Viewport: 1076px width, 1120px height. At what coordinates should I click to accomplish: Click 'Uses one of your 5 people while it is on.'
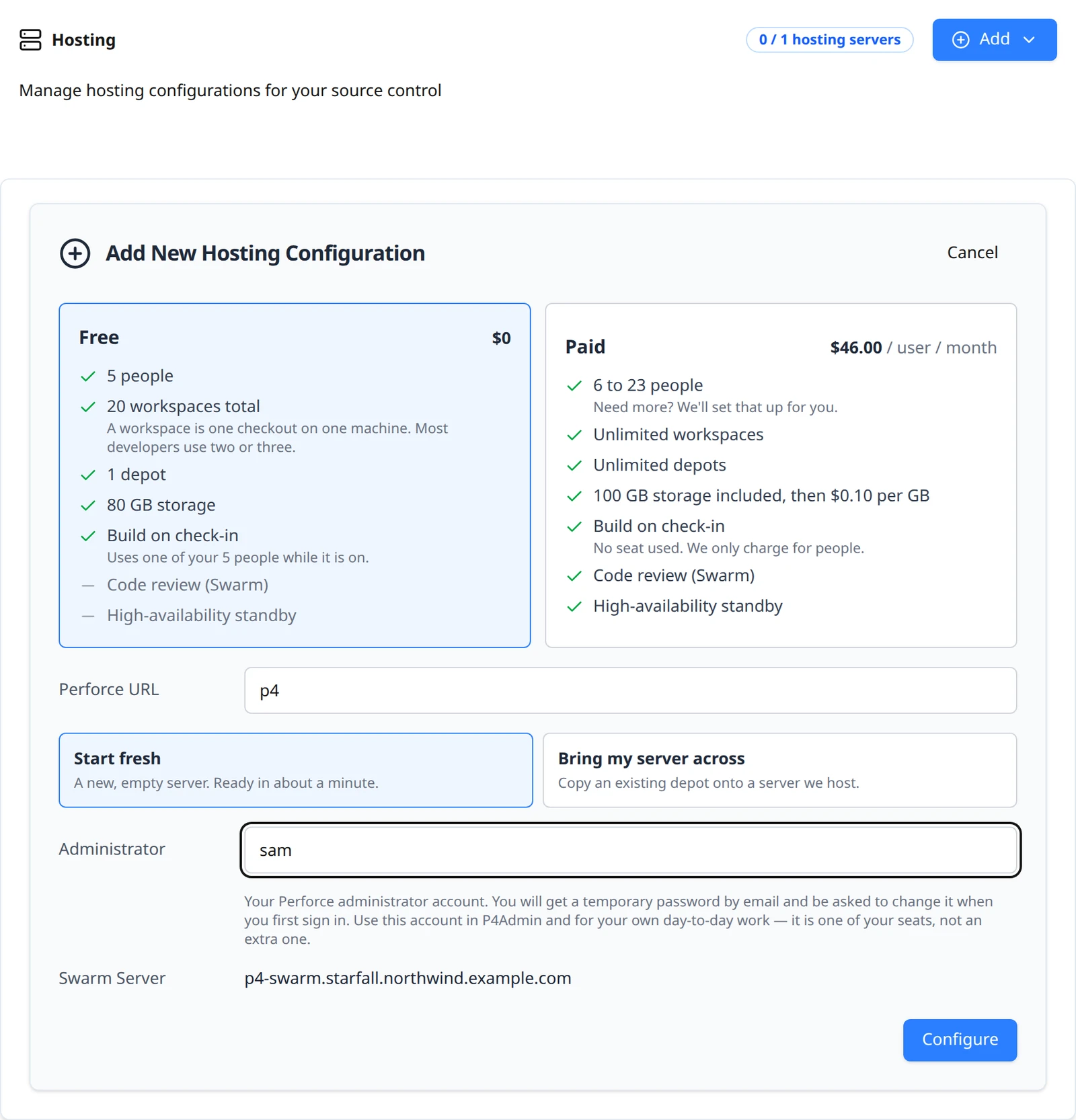pos(237,557)
